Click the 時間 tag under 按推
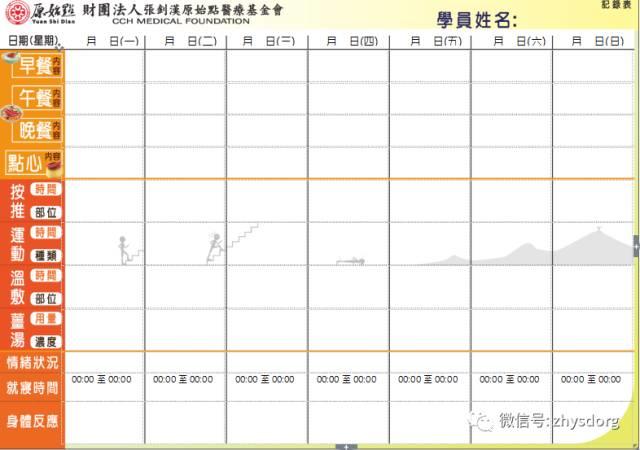Screen dimensions: 640x450 [x=46, y=189]
